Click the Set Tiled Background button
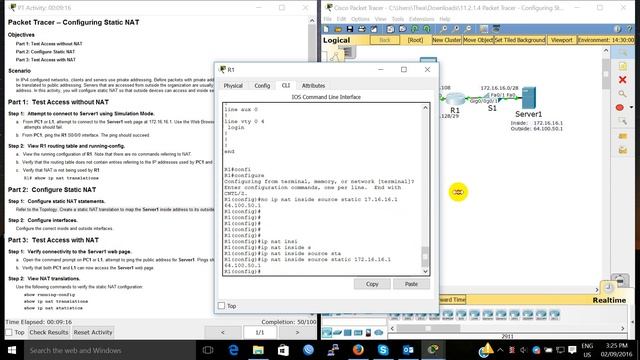This screenshot has height=360, width=640. click(520, 40)
